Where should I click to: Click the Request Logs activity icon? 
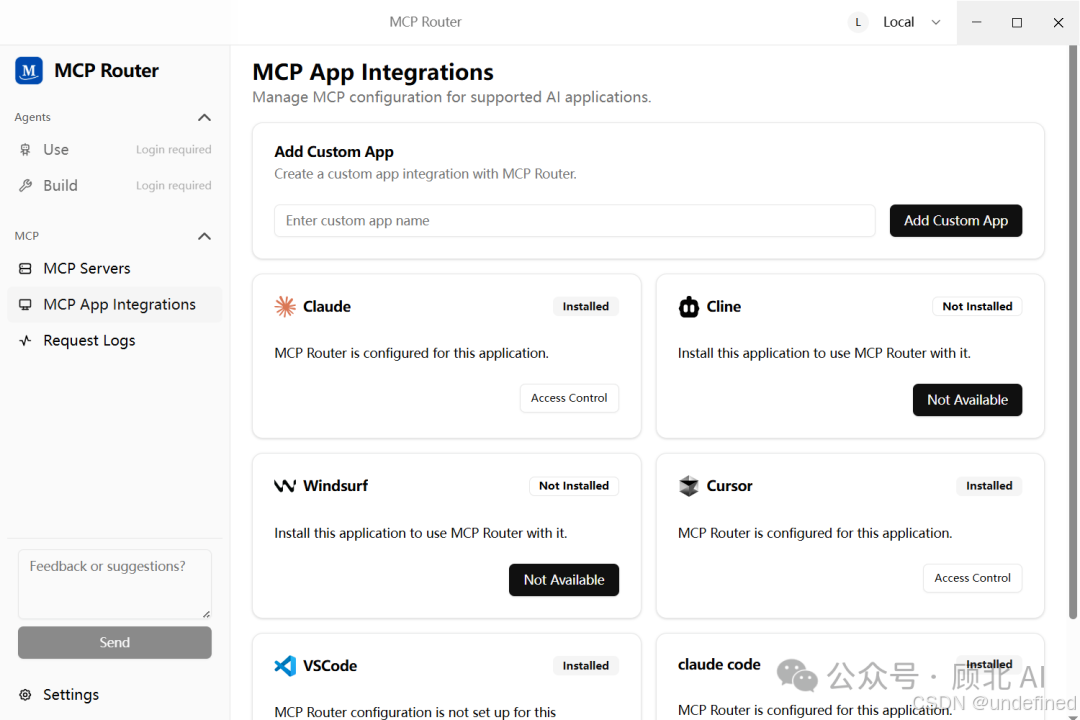[x=25, y=340]
